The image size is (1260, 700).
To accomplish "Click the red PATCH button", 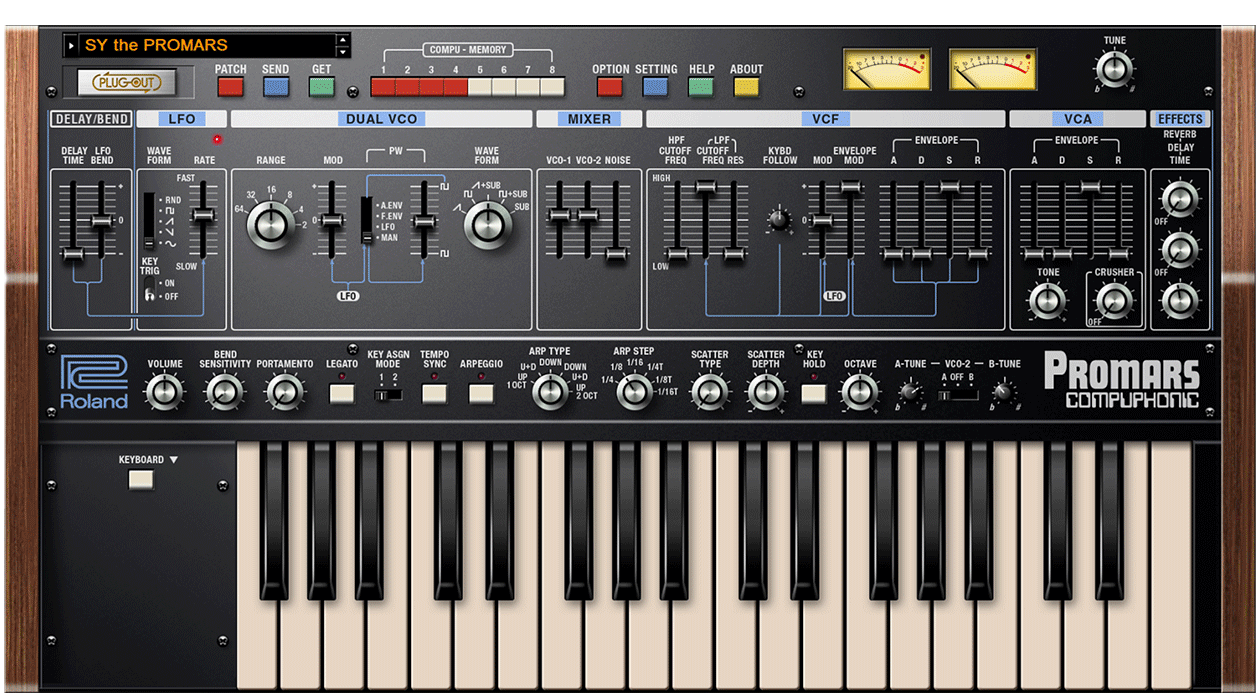I will pyautogui.click(x=230, y=87).
